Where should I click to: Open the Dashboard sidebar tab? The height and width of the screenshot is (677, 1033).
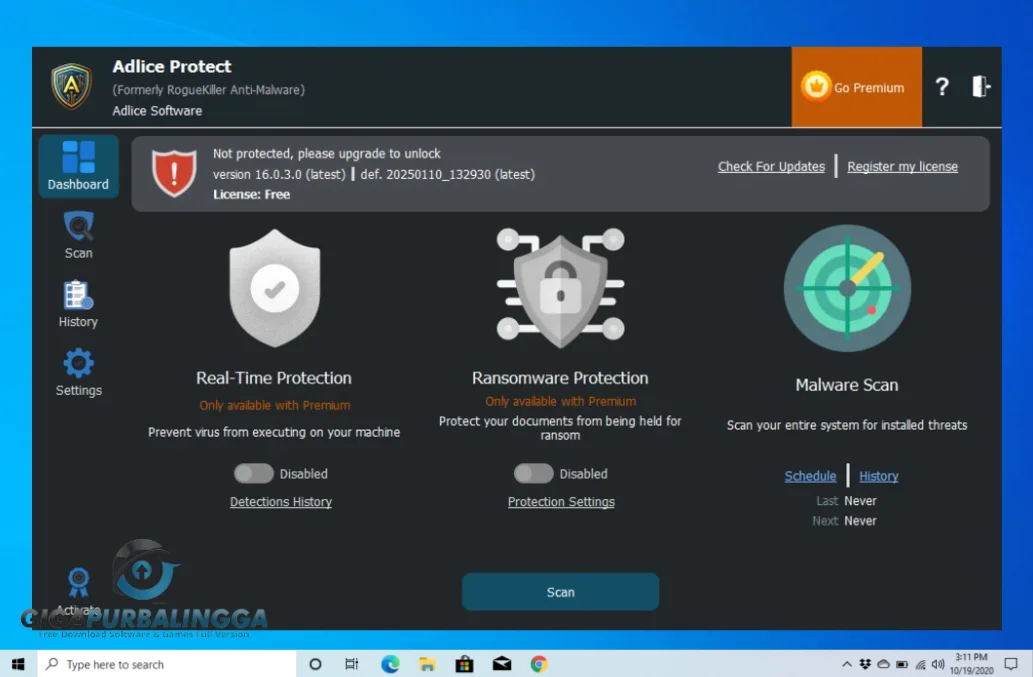[x=78, y=166]
